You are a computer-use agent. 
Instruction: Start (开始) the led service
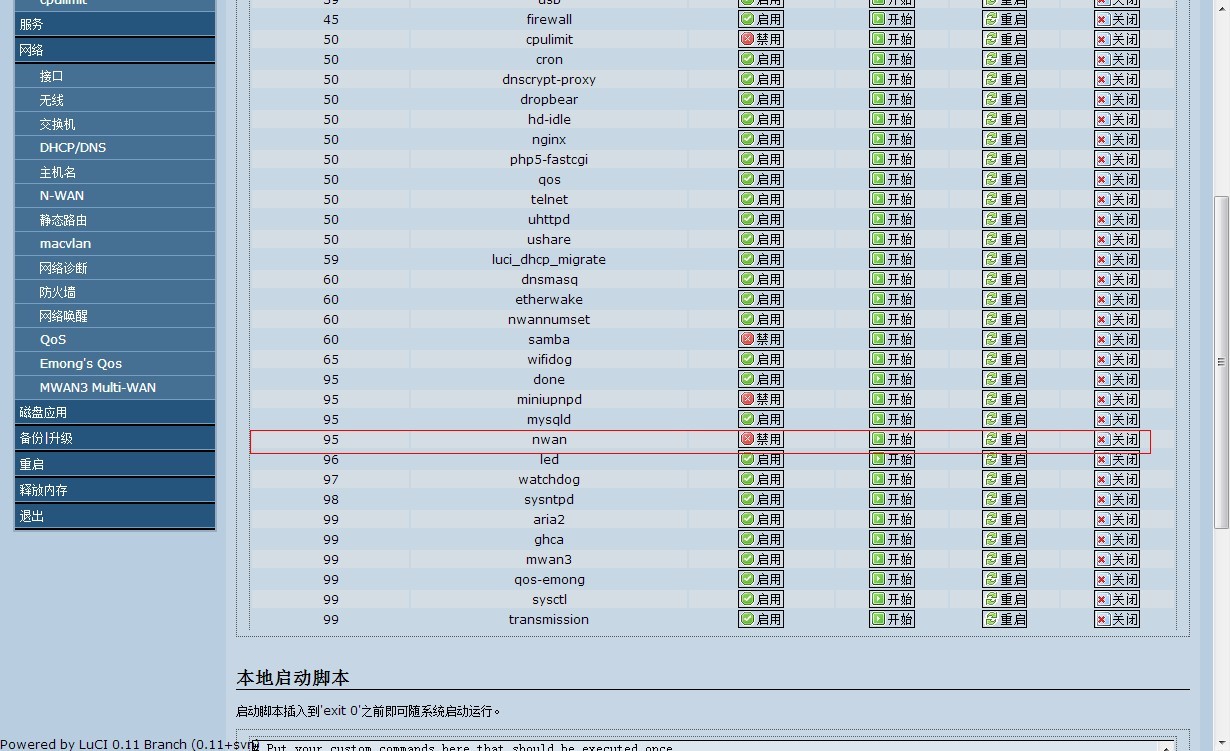[x=892, y=459]
